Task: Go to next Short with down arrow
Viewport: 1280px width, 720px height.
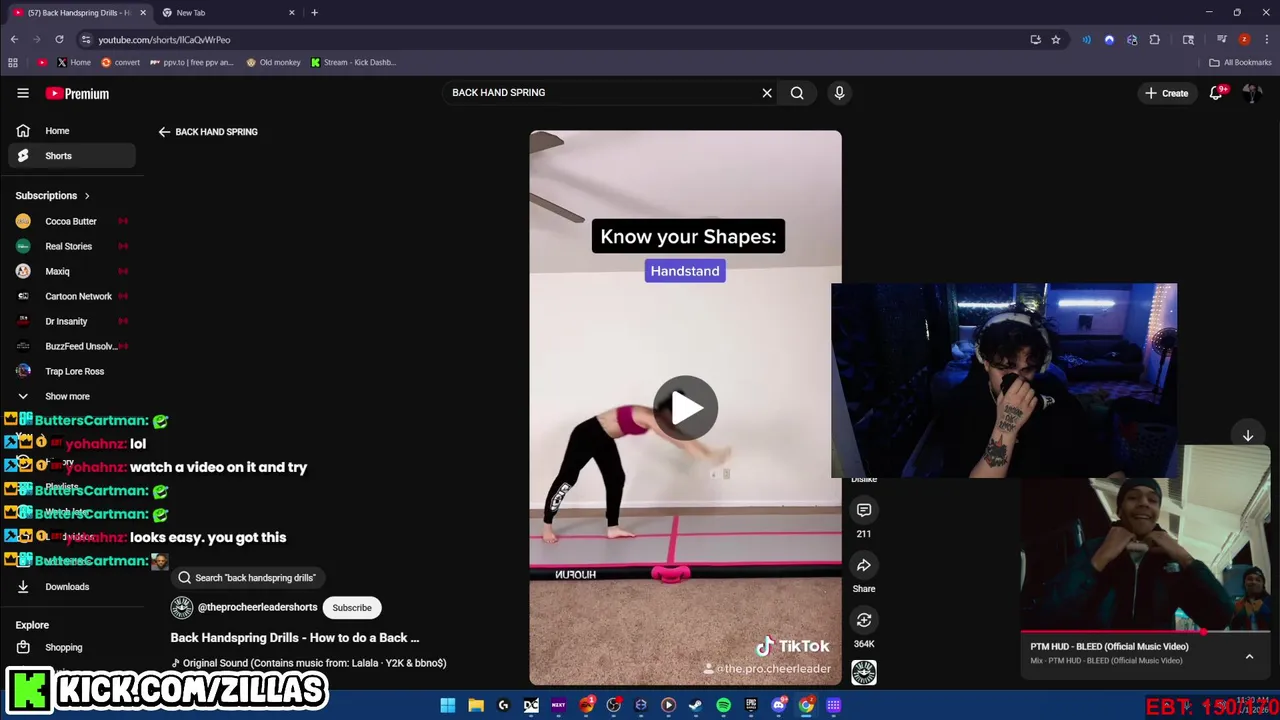Action: pyautogui.click(x=1248, y=436)
